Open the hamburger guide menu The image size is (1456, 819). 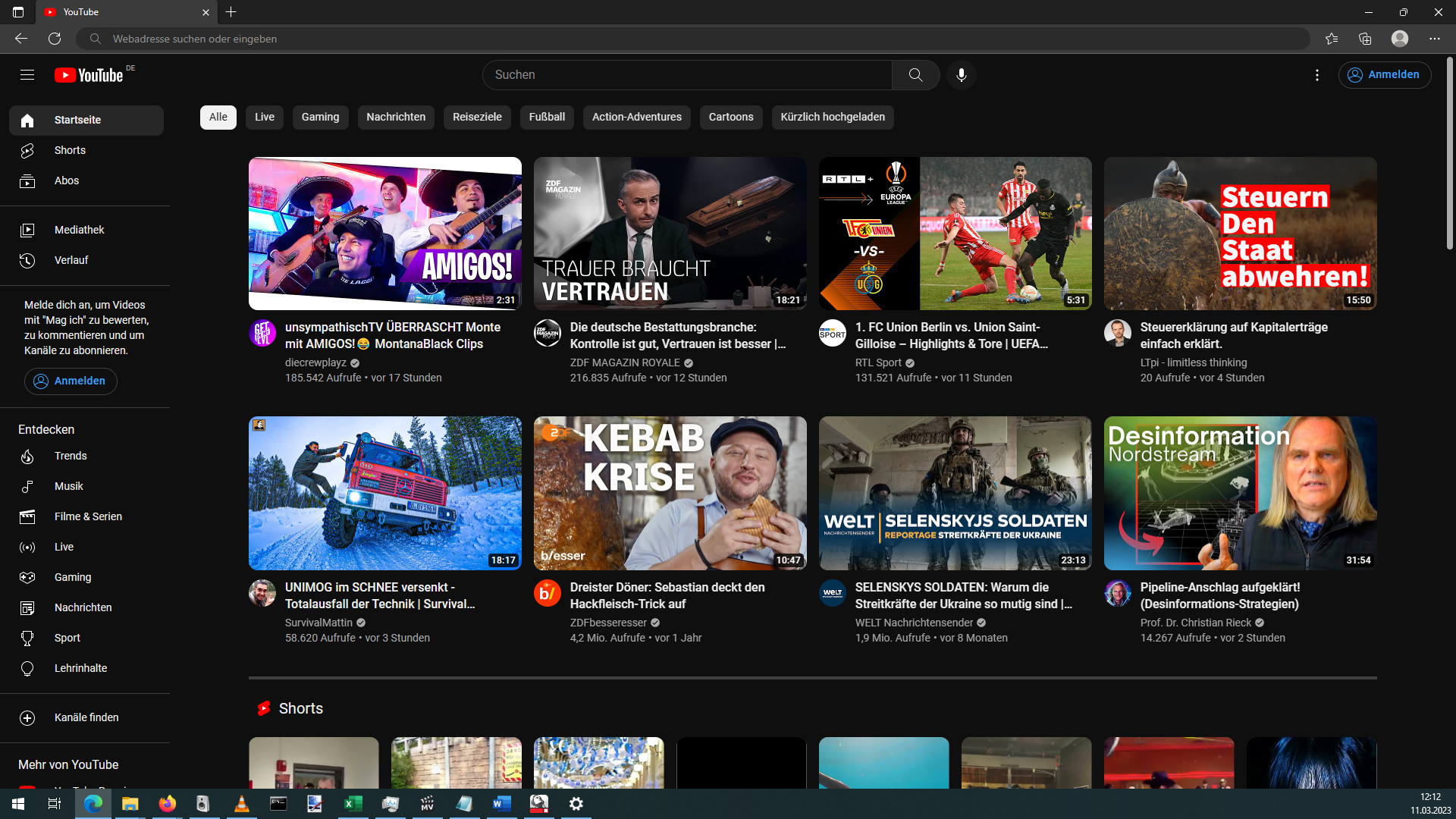point(27,74)
